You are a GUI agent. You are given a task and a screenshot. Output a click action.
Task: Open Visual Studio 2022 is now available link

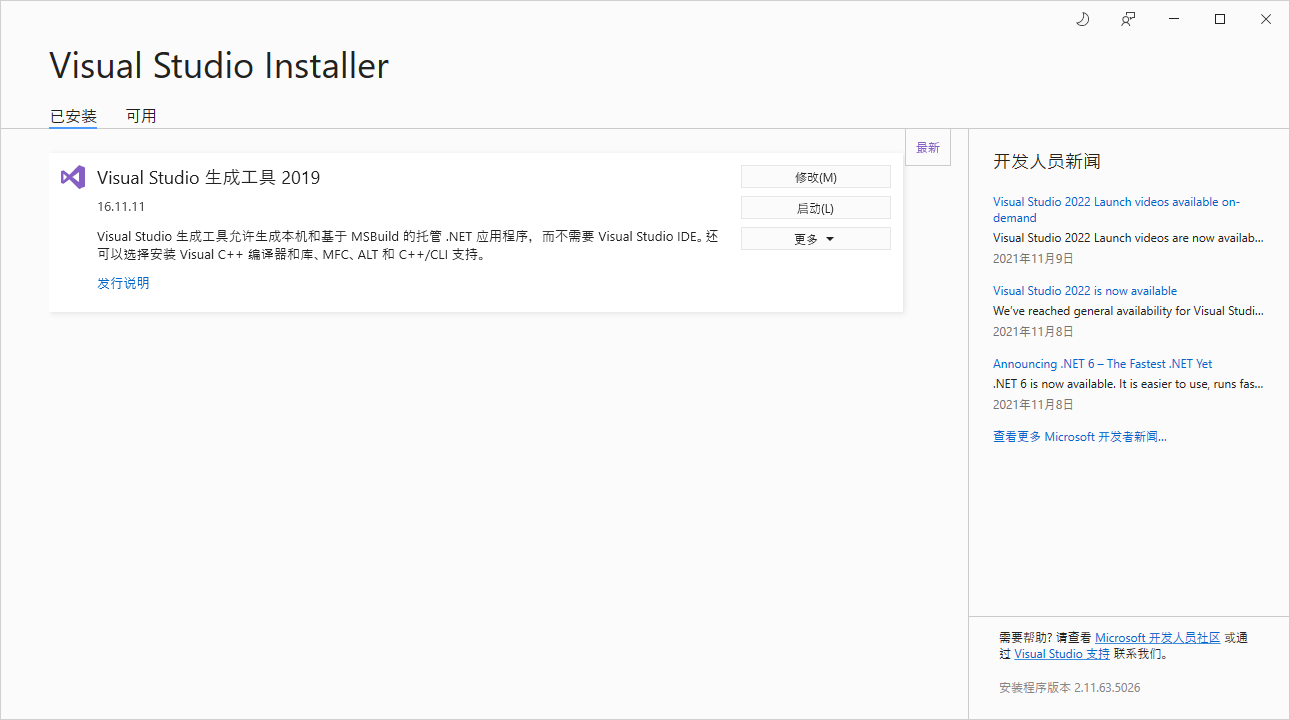click(1085, 291)
